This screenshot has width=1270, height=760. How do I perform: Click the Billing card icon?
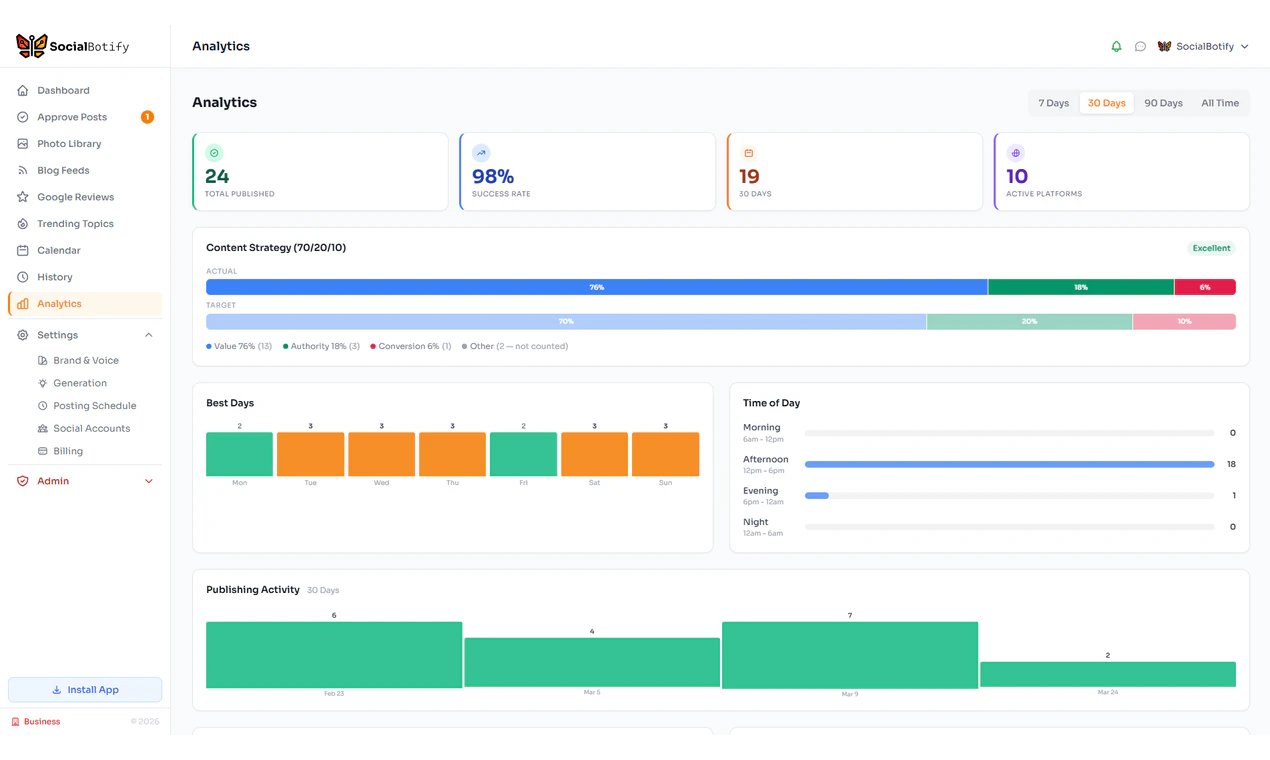[42, 451]
